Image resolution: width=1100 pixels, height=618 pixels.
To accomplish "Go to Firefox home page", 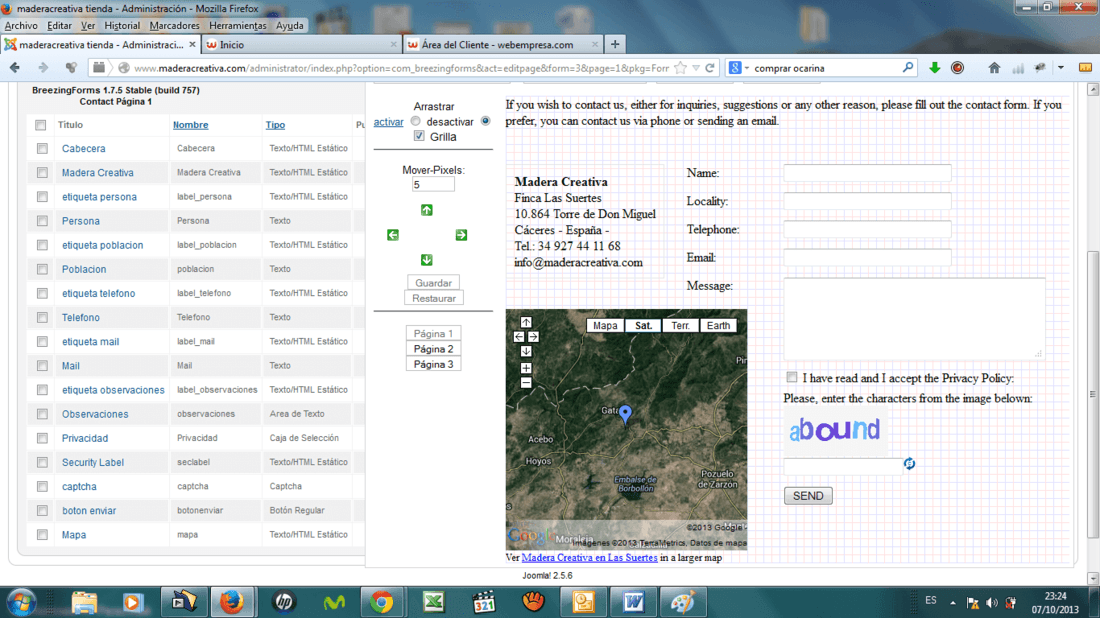I will (994, 68).
